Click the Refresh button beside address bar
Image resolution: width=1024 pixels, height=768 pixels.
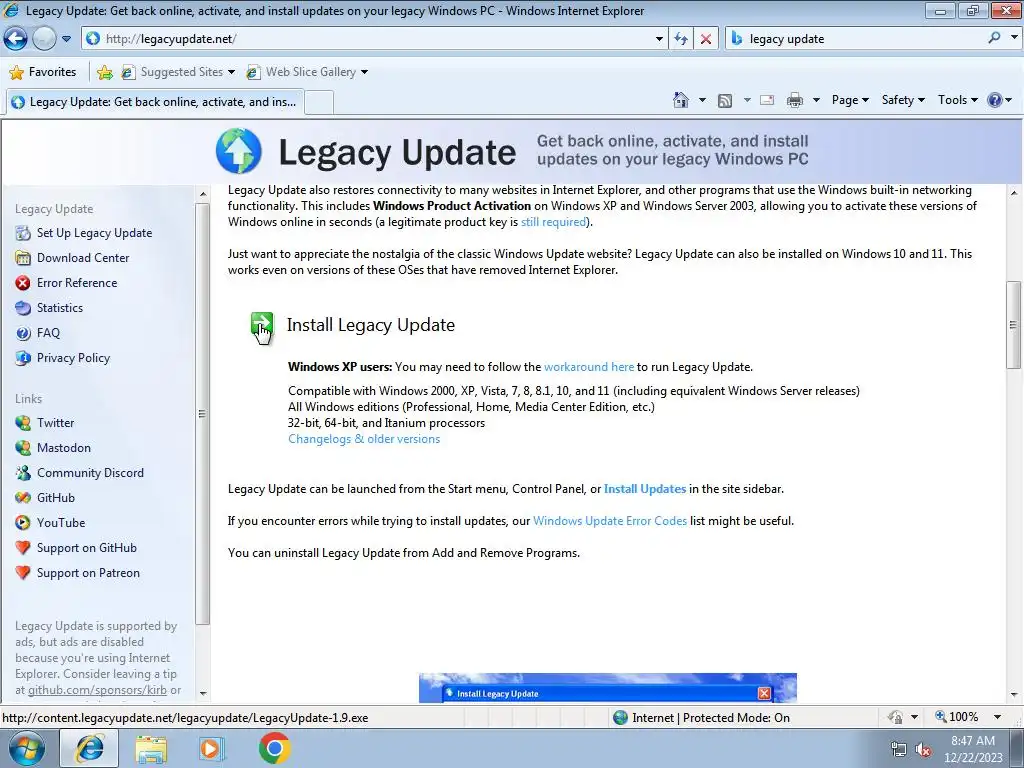[680, 39]
